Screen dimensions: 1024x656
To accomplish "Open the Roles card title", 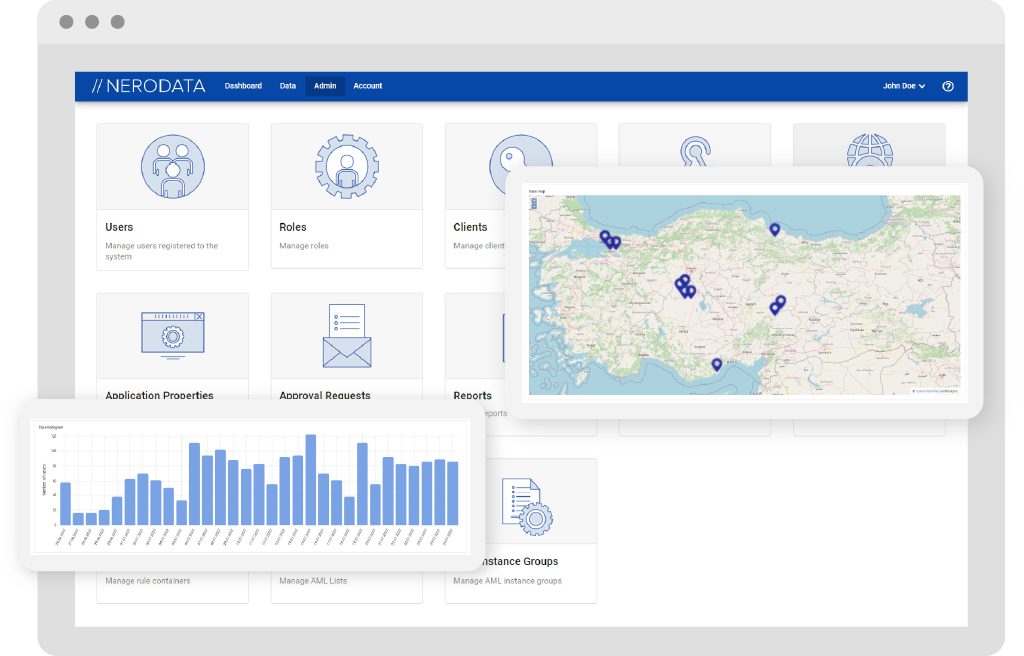I will coord(293,227).
